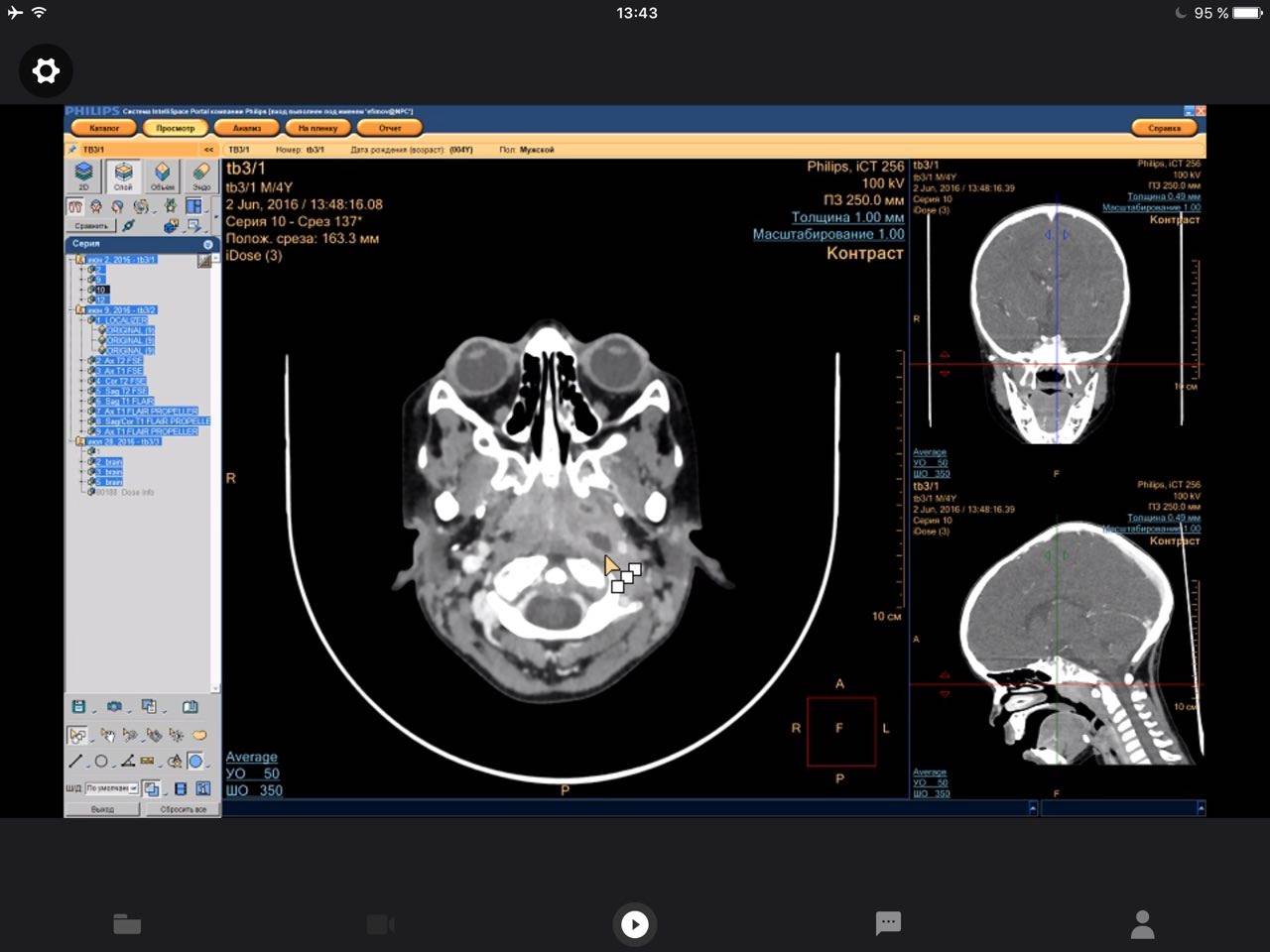Screen dimensions: 1270x952
Task: Click the blue filled circle tool
Action: pos(195,762)
